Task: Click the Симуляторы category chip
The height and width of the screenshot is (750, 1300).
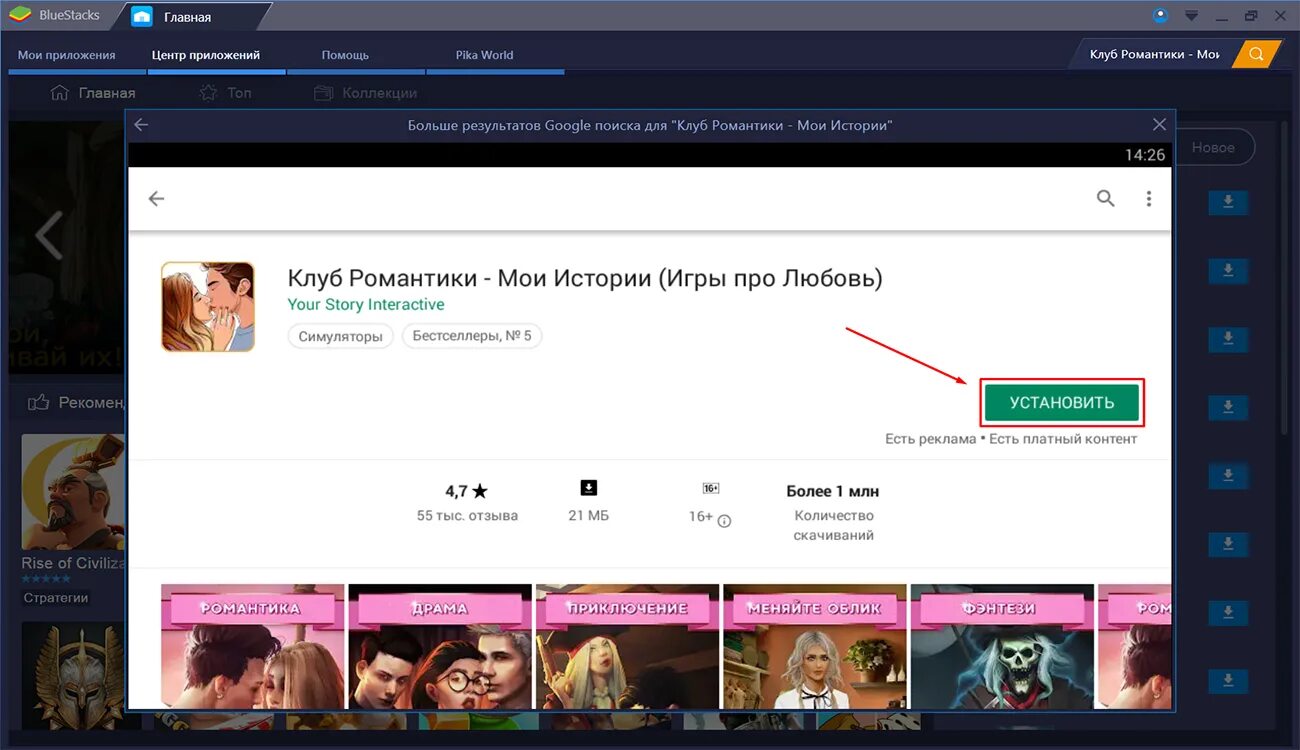Action: [340, 336]
